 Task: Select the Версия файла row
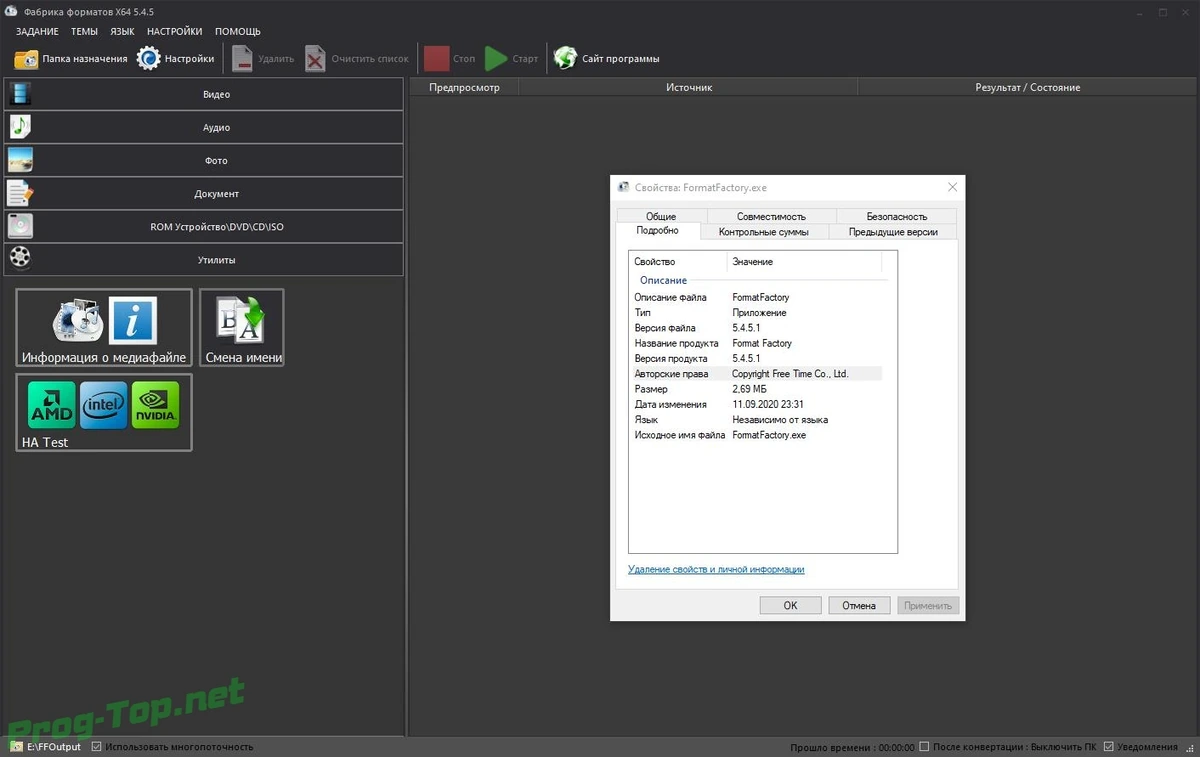coord(756,328)
